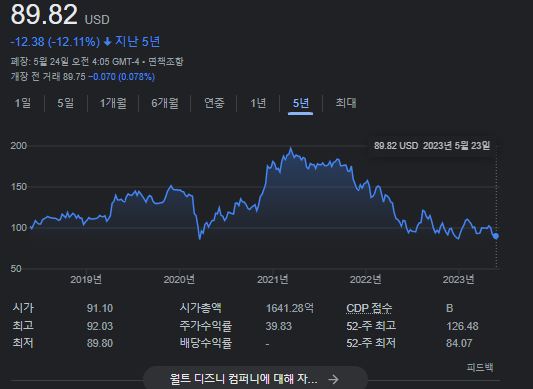Image resolution: width=533 pixels, height=389 pixels.
Task: Click the blue end-point dot on chart
Action: (496, 236)
